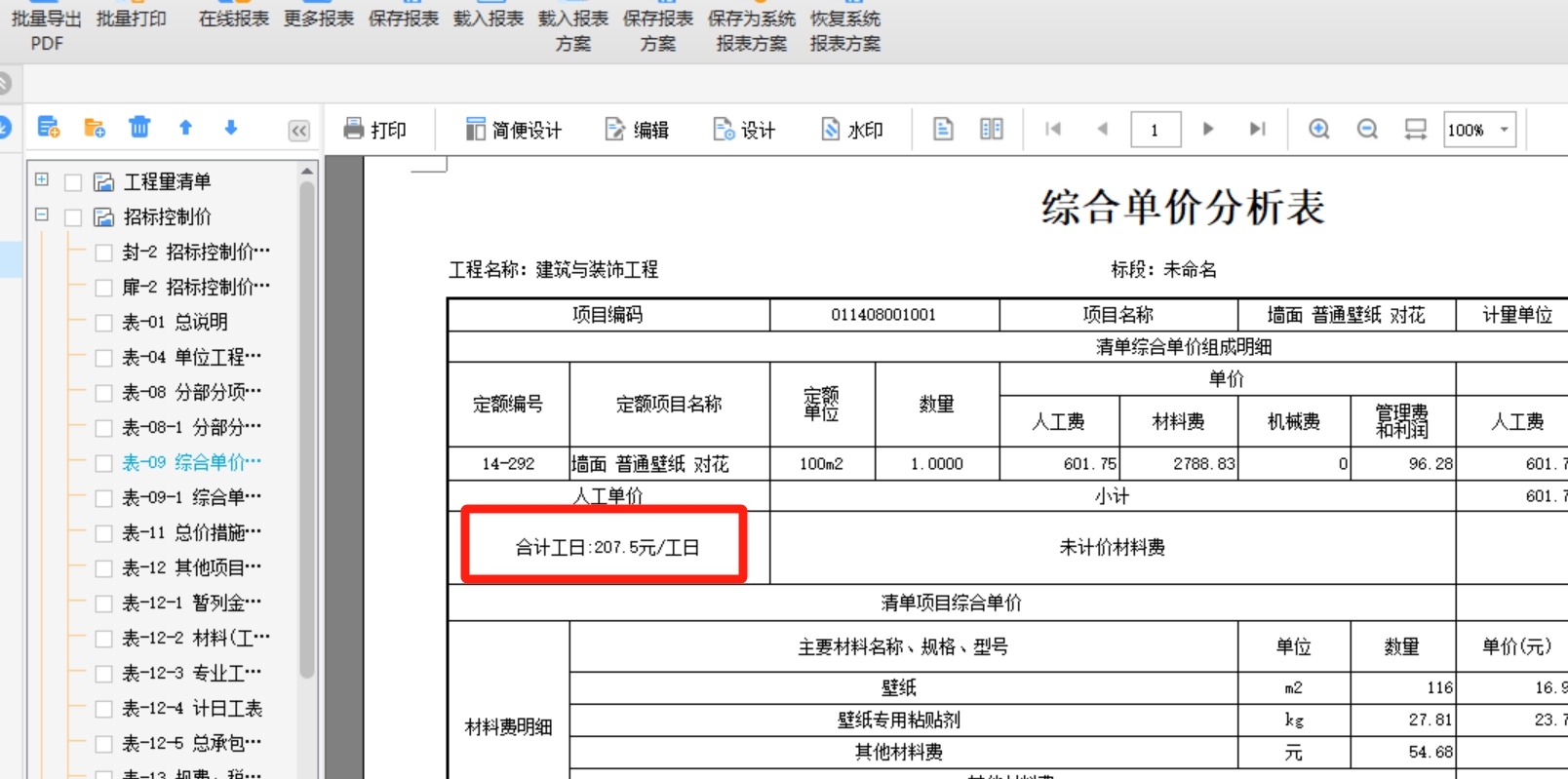
Task: Click the Print (打印) button
Action: click(374, 130)
